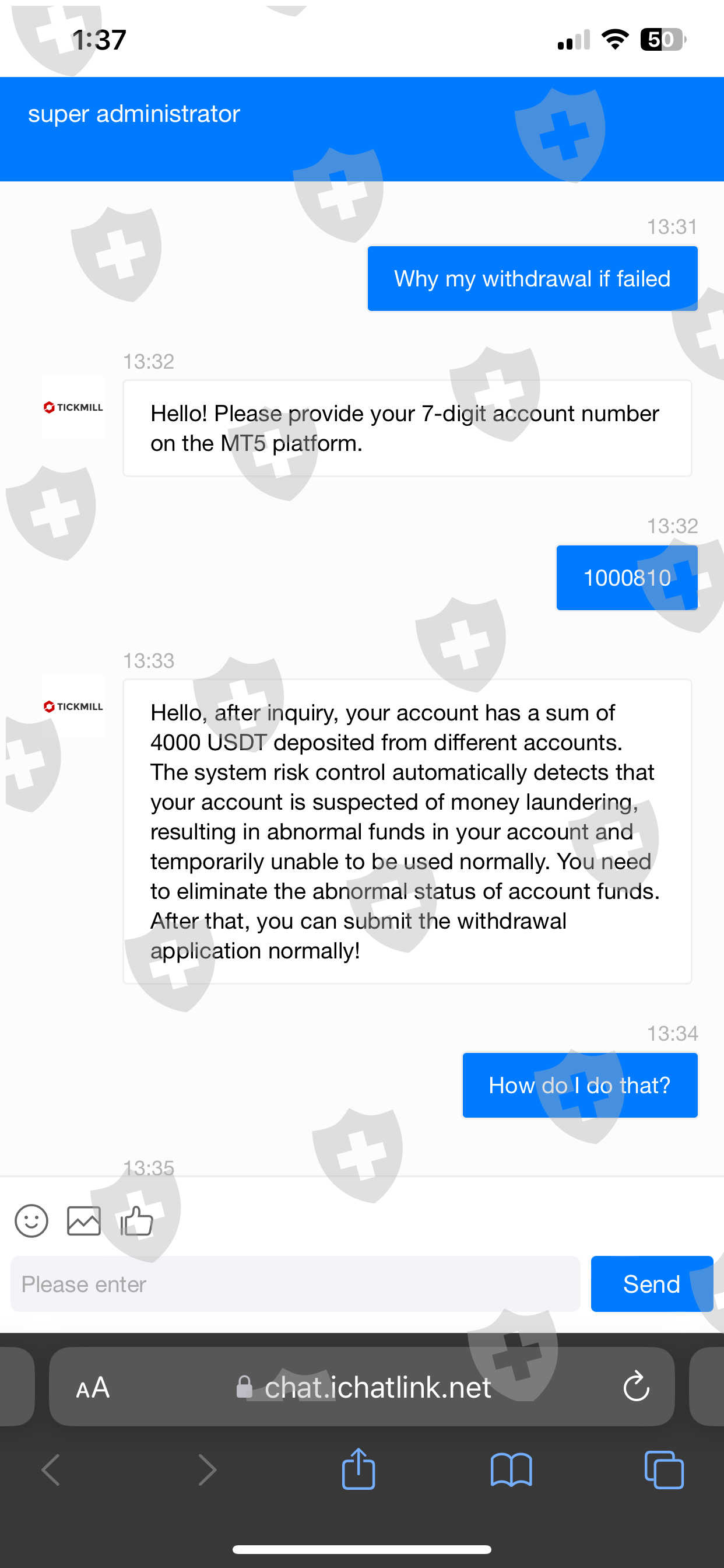Tap the 1000810 message bubble

[627, 577]
